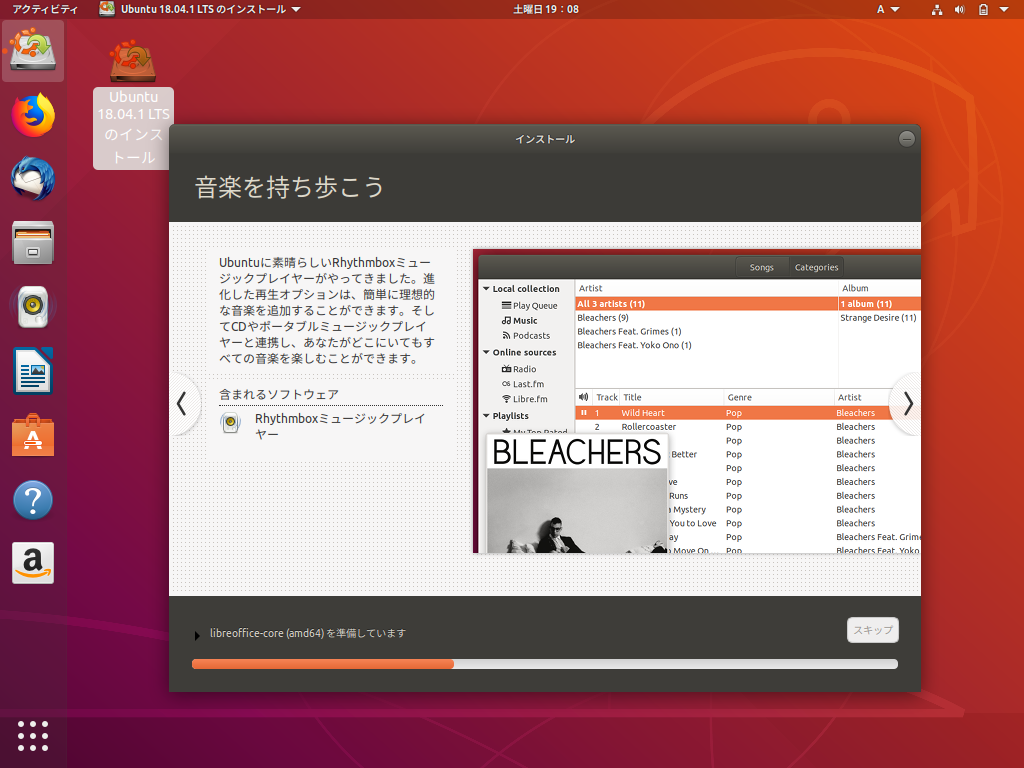Open the clock showing 土曜日 19:08
The height and width of the screenshot is (768, 1024).
click(x=546, y=9)
